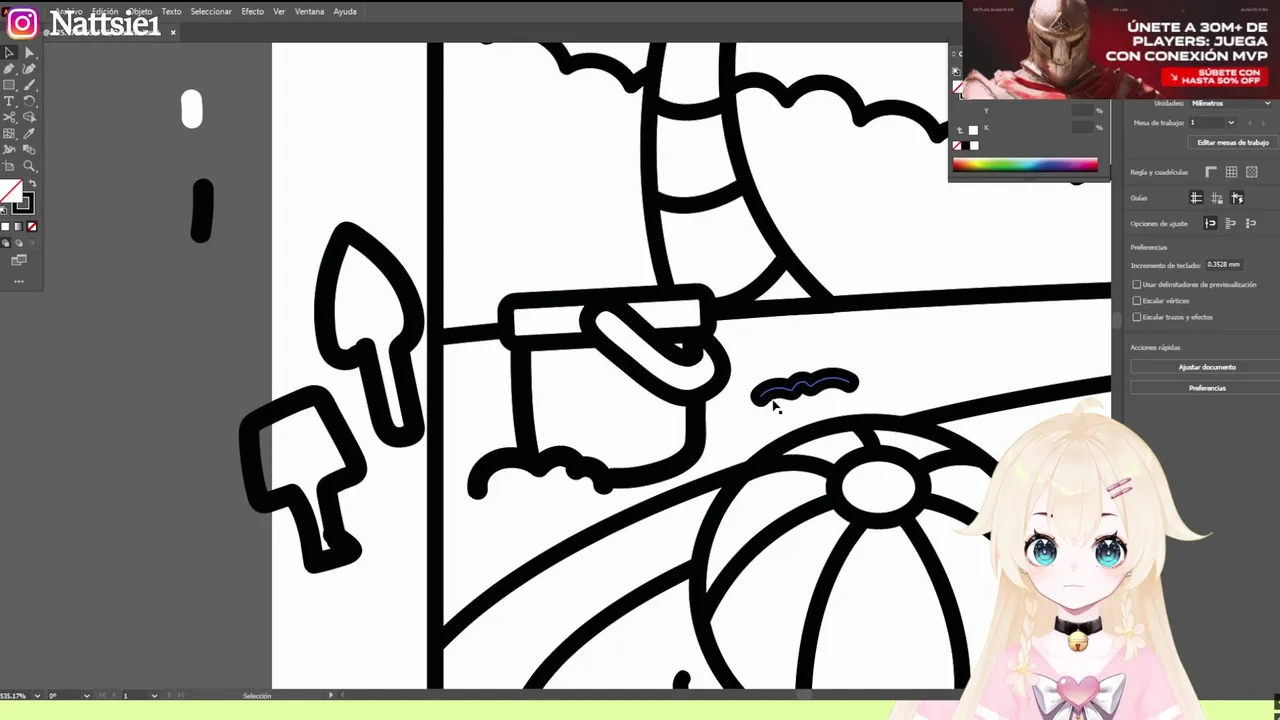The height and width of the screenshot is (720, 1280).
Task: Open Instagram logo in stream overlay
Action: [22, 22]
